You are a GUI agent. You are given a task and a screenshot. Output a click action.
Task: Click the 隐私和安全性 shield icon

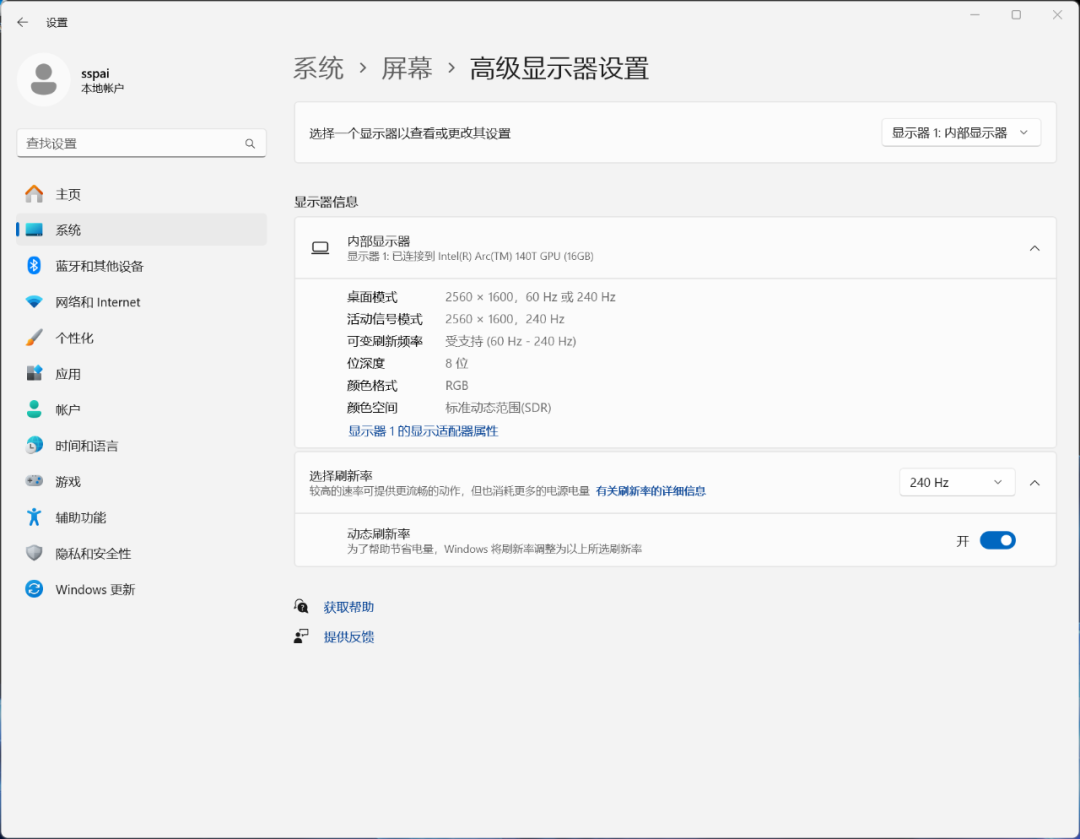pos(34,553)
